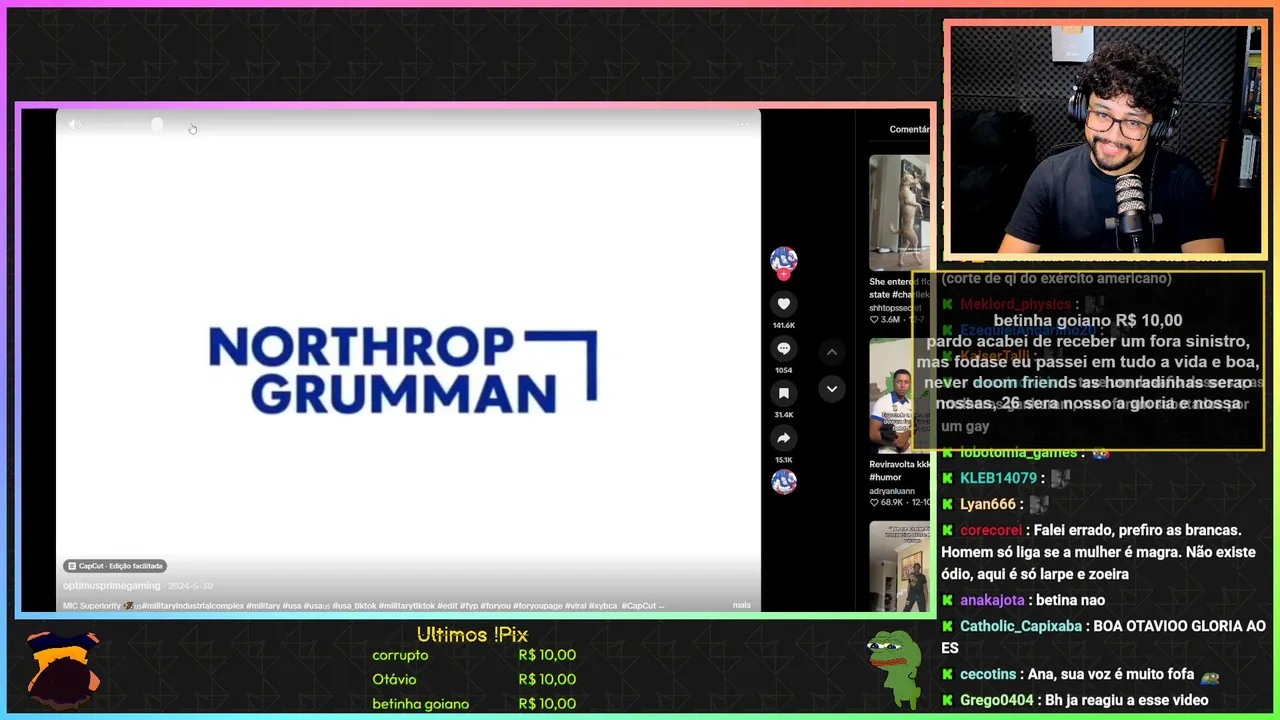Go to previous video up chevron

coord(831,352)
